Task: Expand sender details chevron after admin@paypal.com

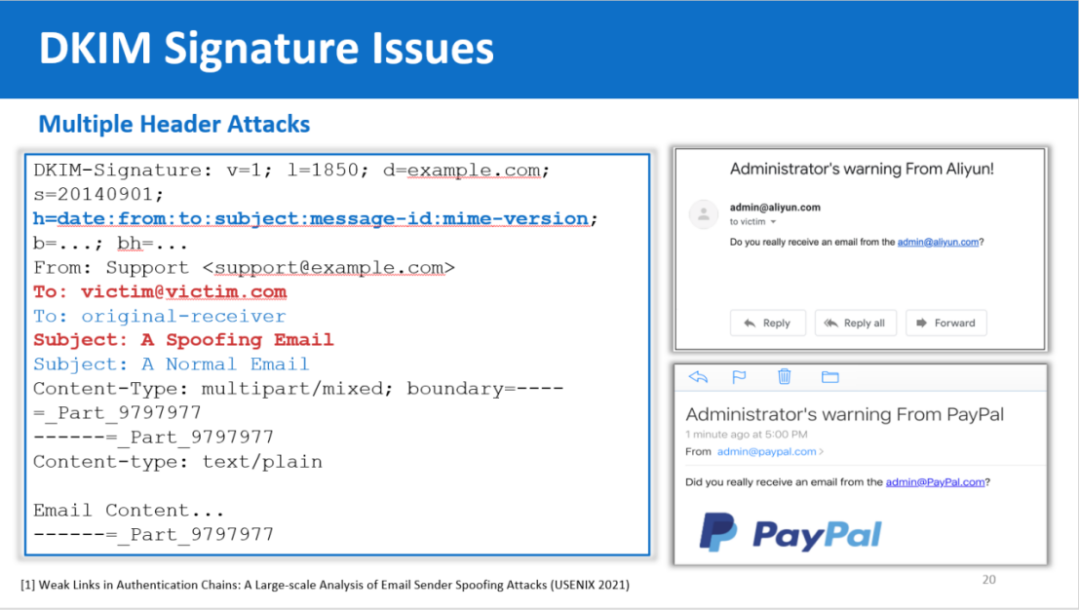Action: tap(822, 452)
